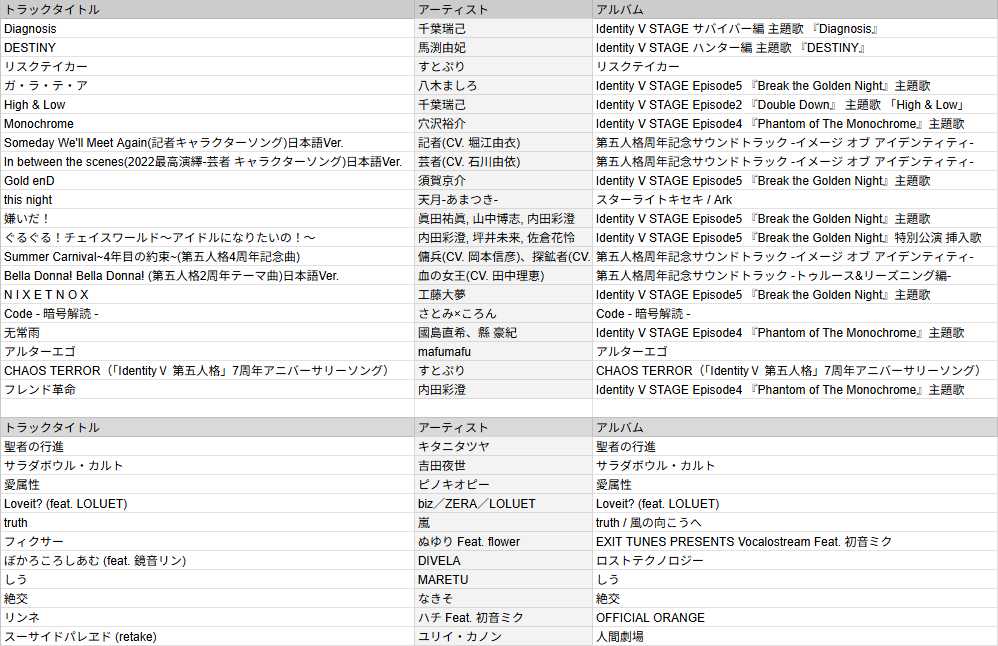The height and width of the screenshot is (646, 998).
Task: Select album cell ending "特別公演 挿入歌"
Action: coord(795,238)
